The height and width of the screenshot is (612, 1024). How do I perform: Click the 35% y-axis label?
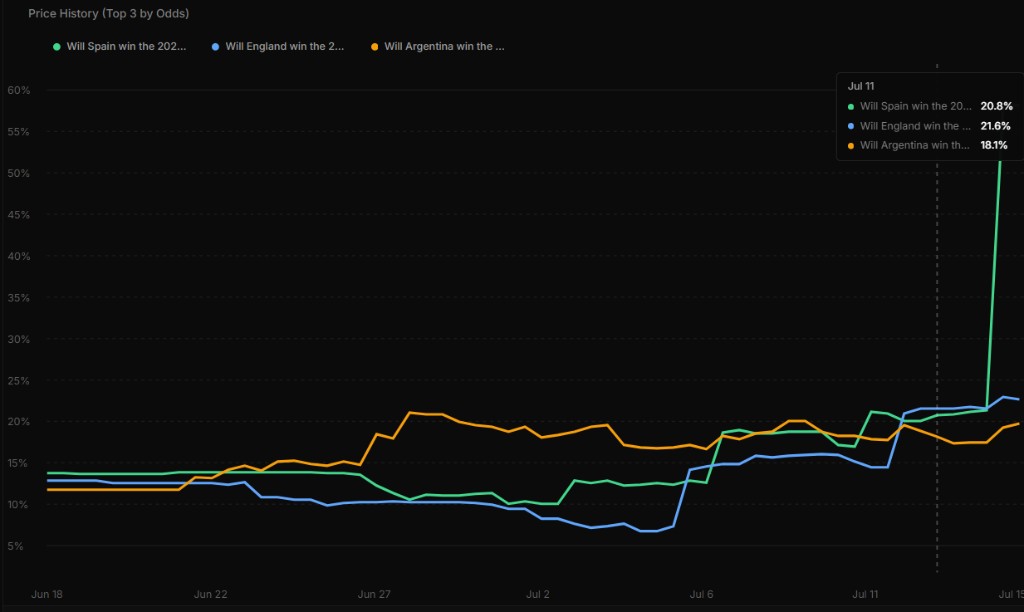(19, 297)
